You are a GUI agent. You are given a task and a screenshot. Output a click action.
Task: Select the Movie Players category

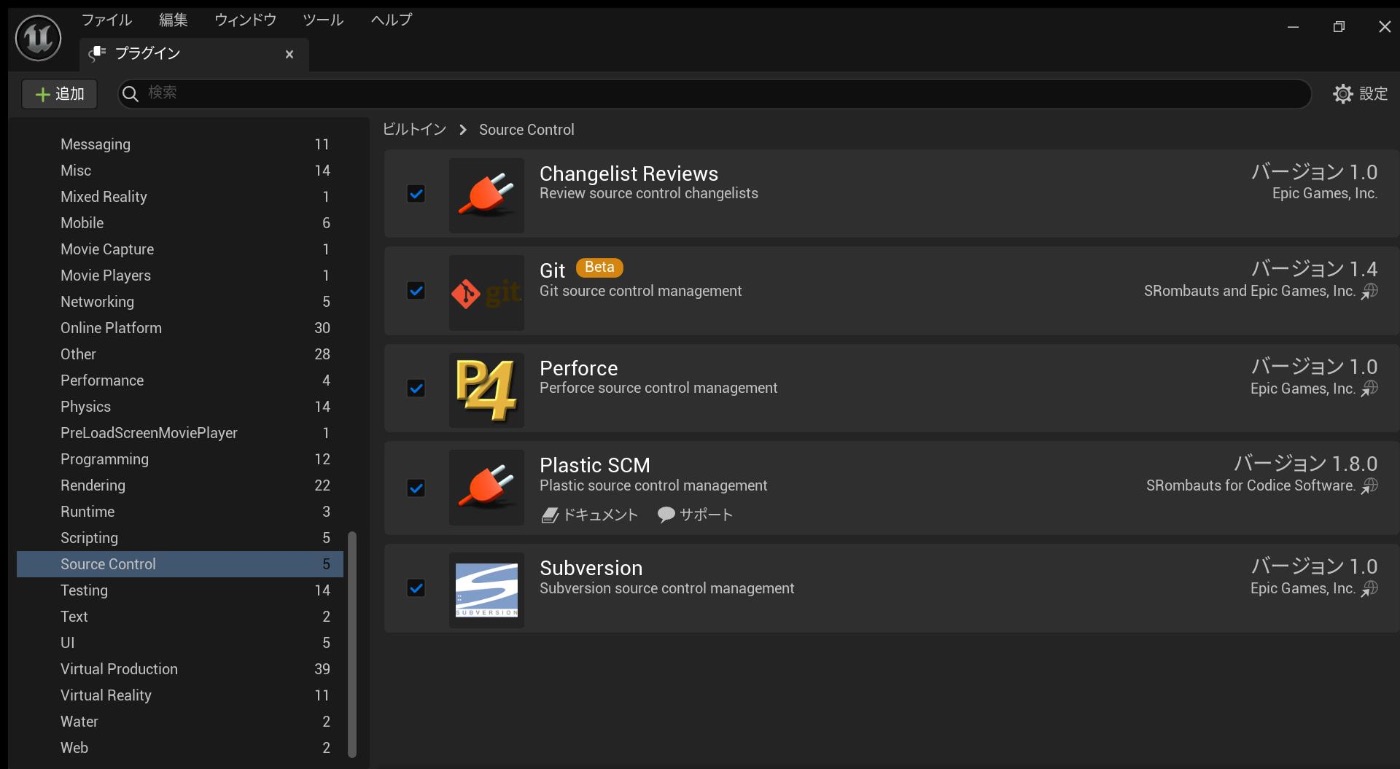180,275
